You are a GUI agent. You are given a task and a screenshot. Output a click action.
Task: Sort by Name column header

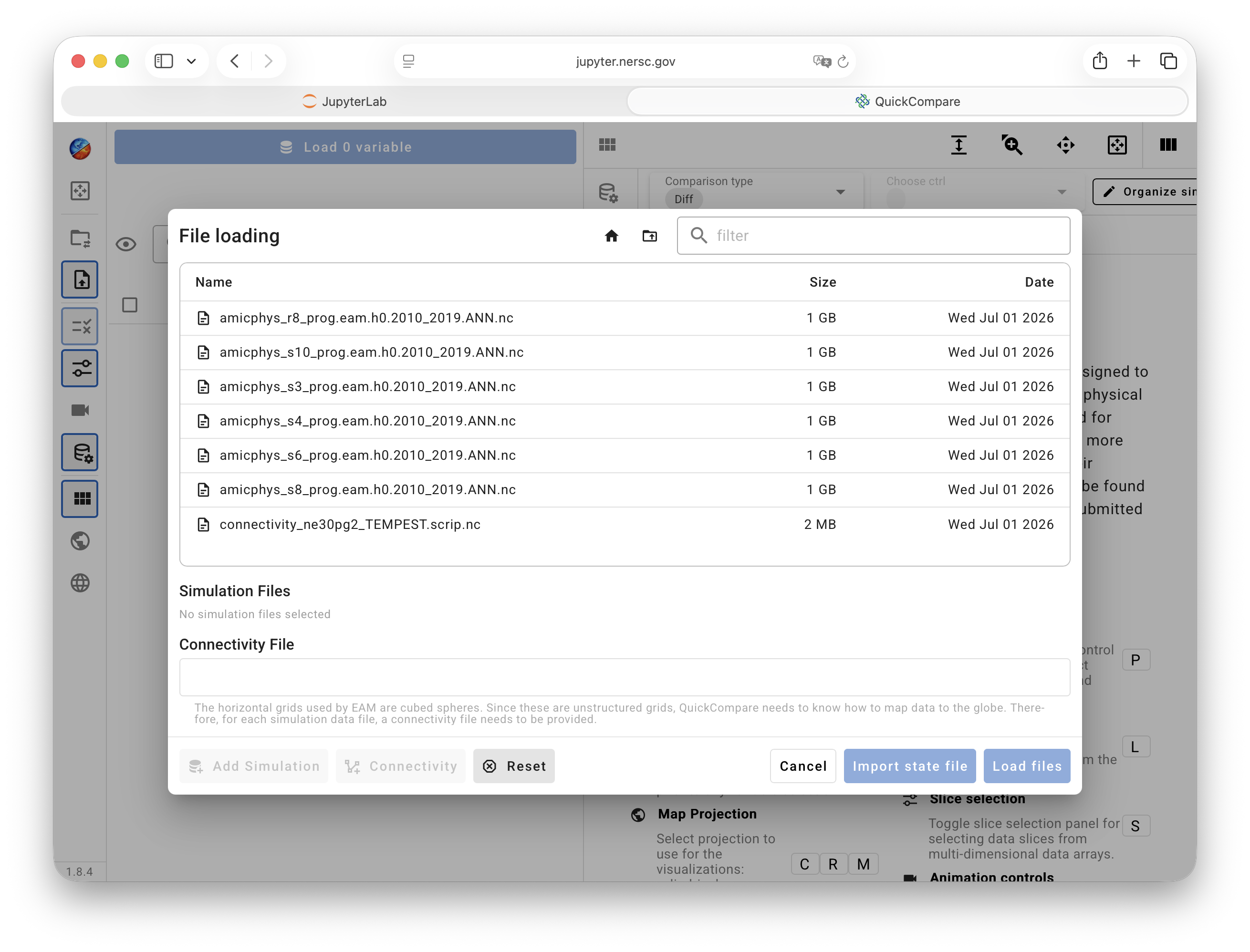point(214,282)
